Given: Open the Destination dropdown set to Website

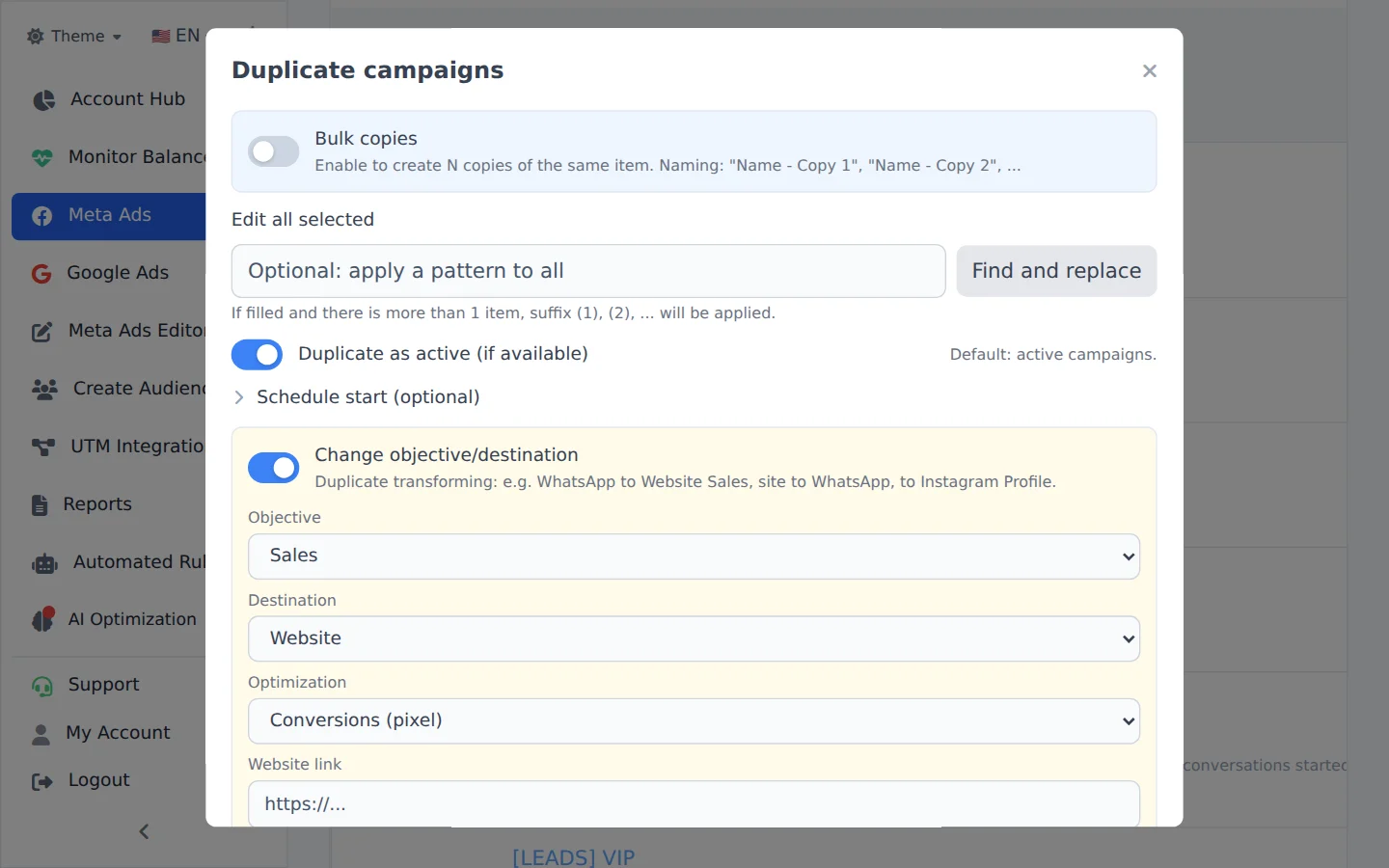Looking at the screenshot, I should (x=694, y=638).
